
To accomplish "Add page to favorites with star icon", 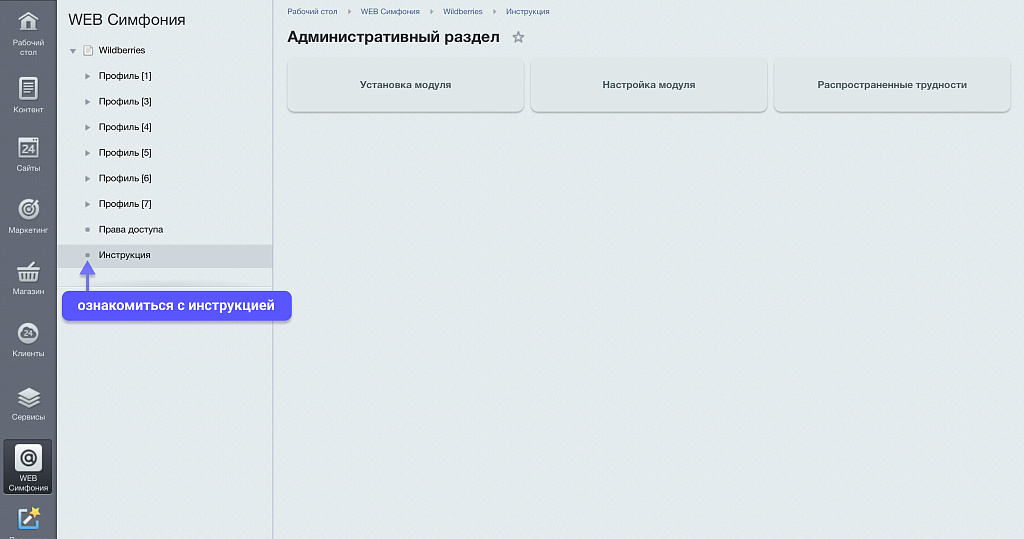I will (x=518, y=37).
